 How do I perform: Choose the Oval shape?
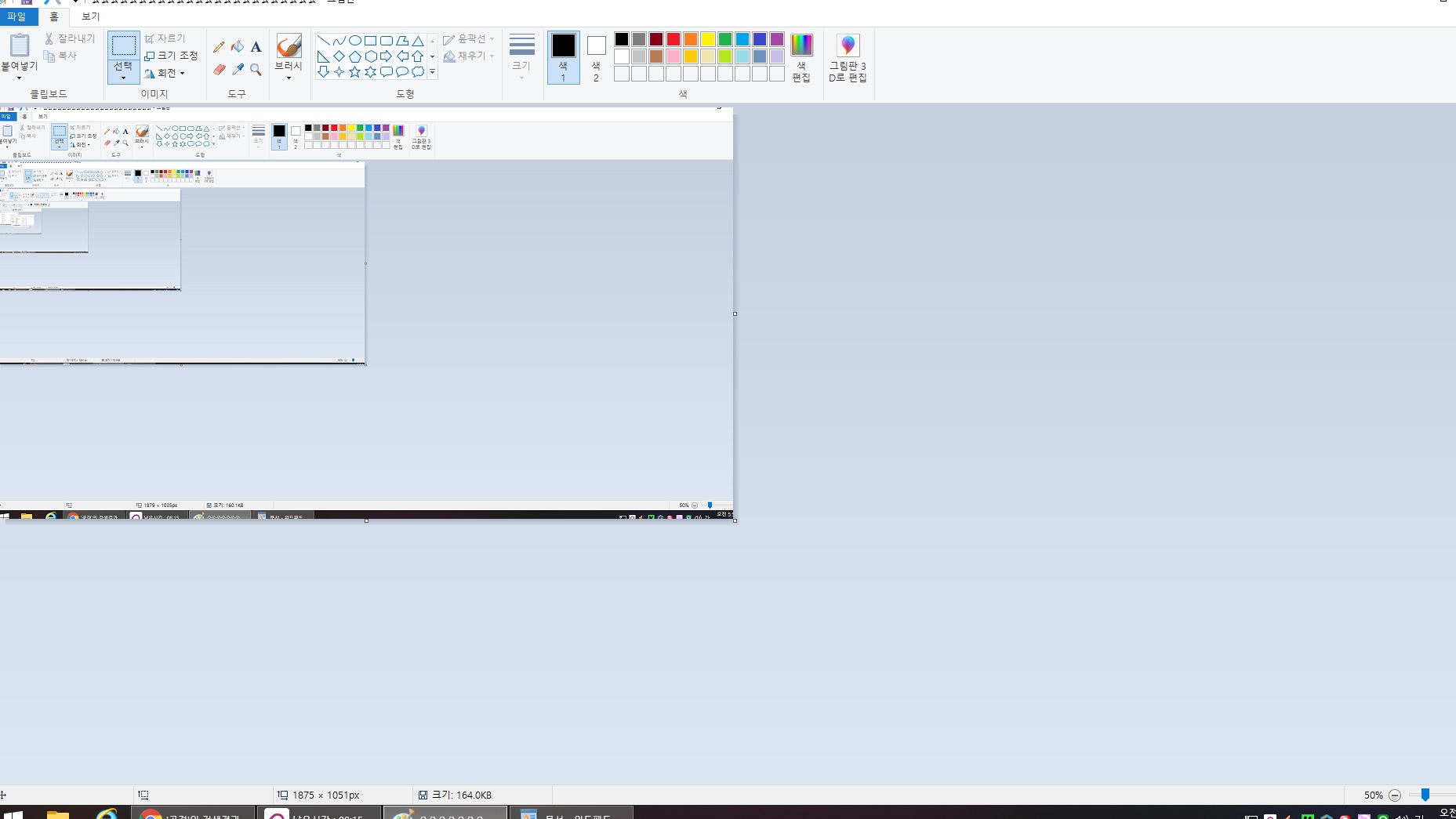[x=354, y=41]
